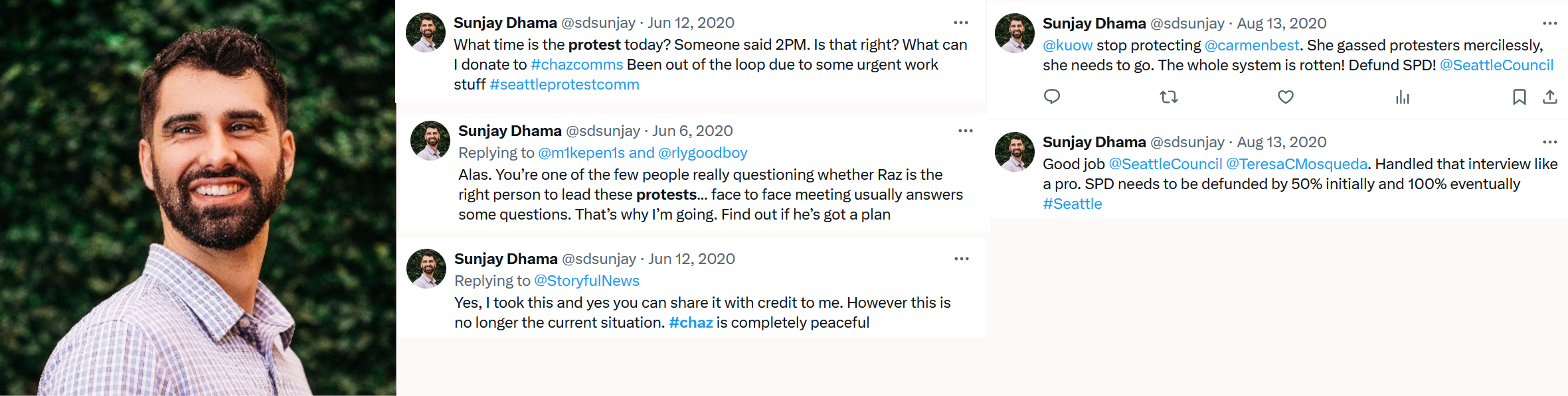Screen dimensions: 1568x396
Task: Open the @TeresaCMosqueda mention
Action: coord(1296,164)
